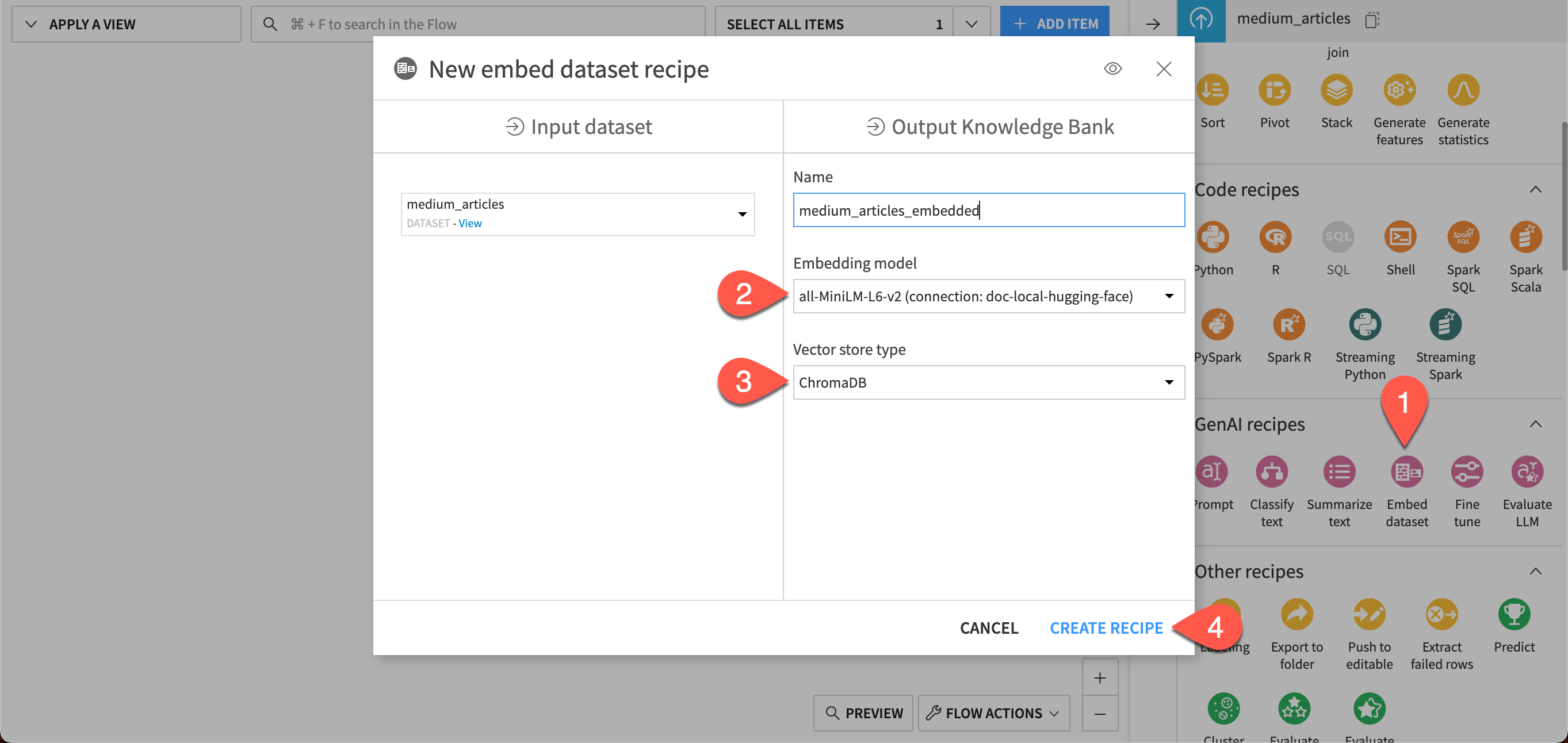This screenshot has height=743, width=1568.
Task: Click Create Recipe to confirm
Action: tap(1106, 627)
